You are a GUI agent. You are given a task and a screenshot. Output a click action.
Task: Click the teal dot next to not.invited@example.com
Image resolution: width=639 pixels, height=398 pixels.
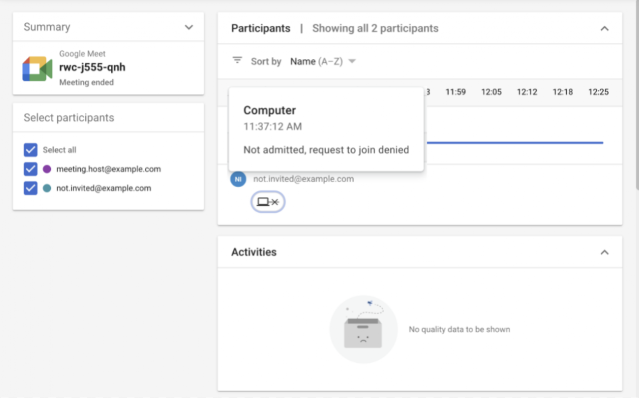[47, 188]
